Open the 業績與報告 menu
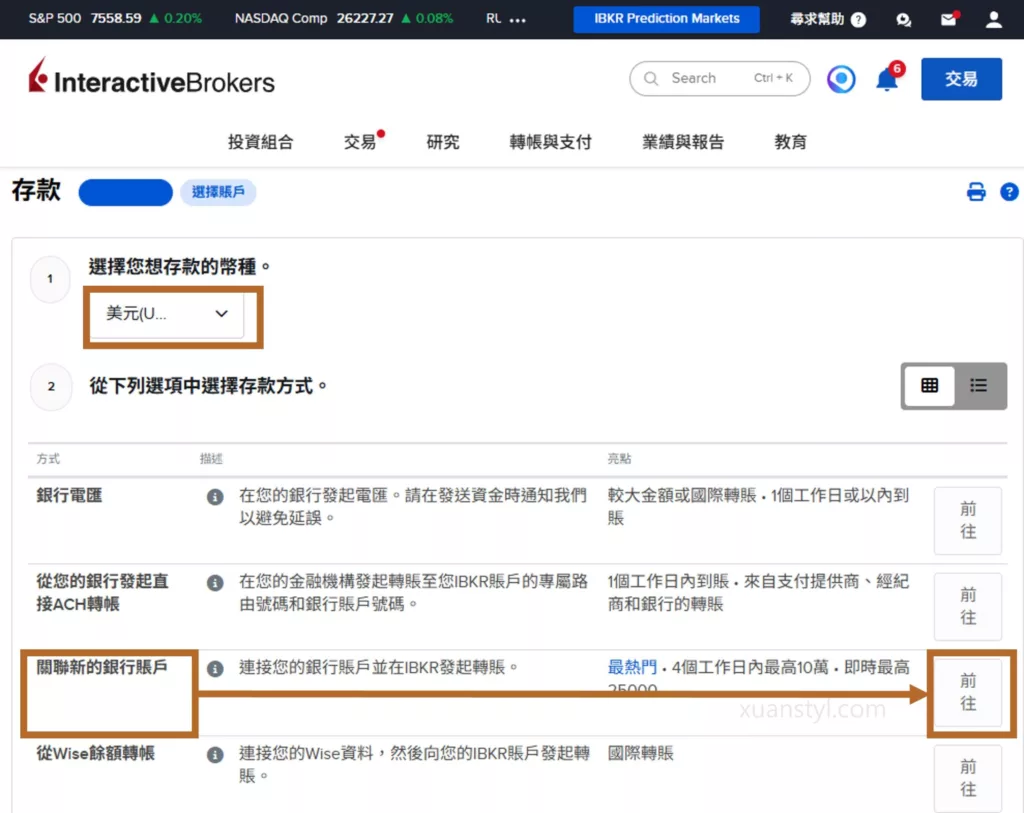 tap(683, 142)
